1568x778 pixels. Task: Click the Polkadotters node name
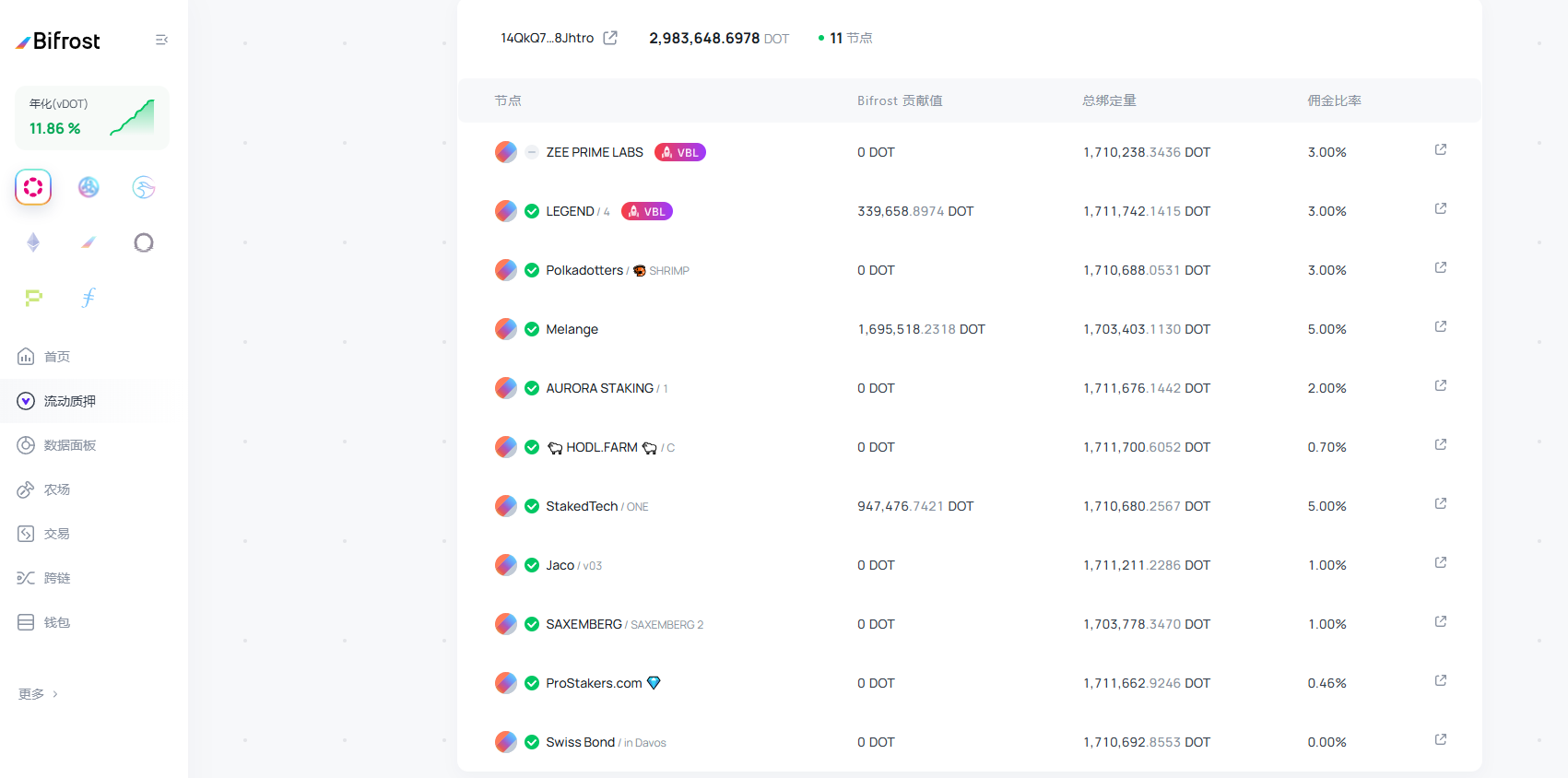click(584, 270)
